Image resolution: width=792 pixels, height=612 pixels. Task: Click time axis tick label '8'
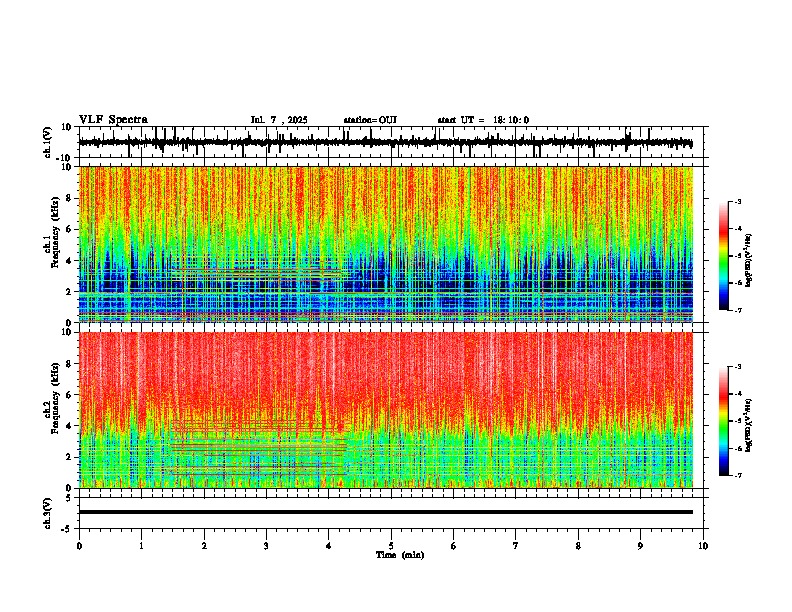pyautogui.click(x=578, y=546)
